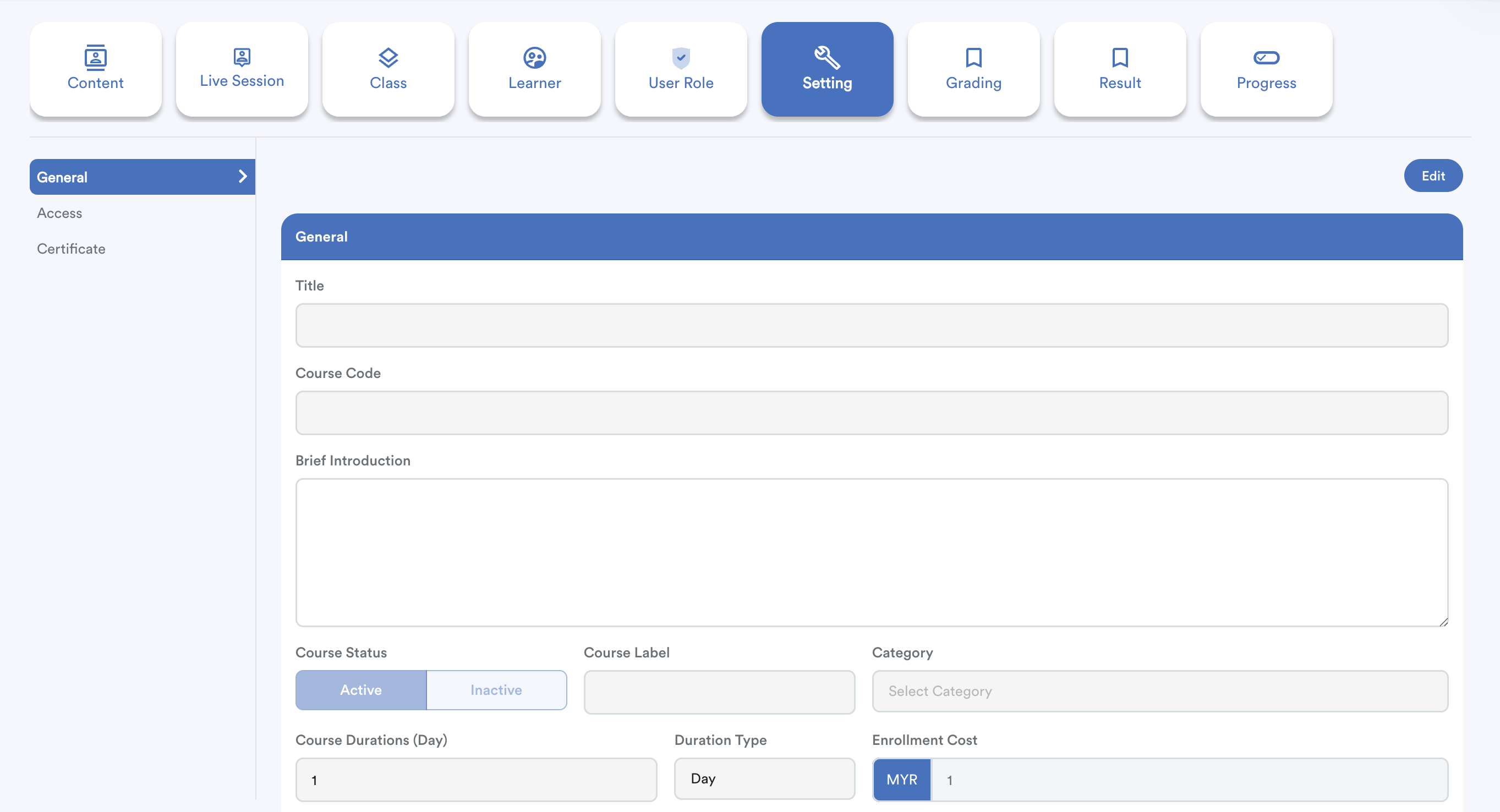Switch to Certificate settings section

pyautogui.click(x=71, y=249)
